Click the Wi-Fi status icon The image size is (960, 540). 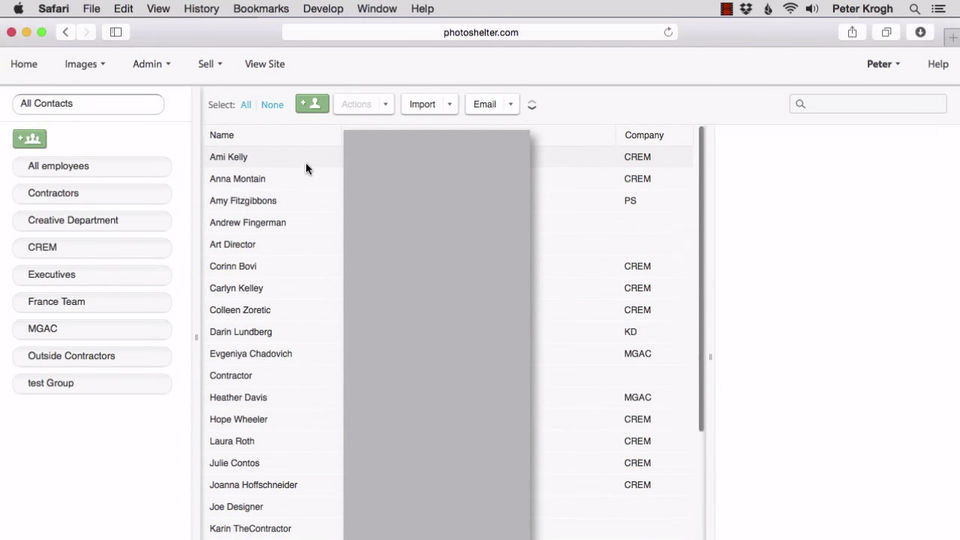[x=790, y=9]
